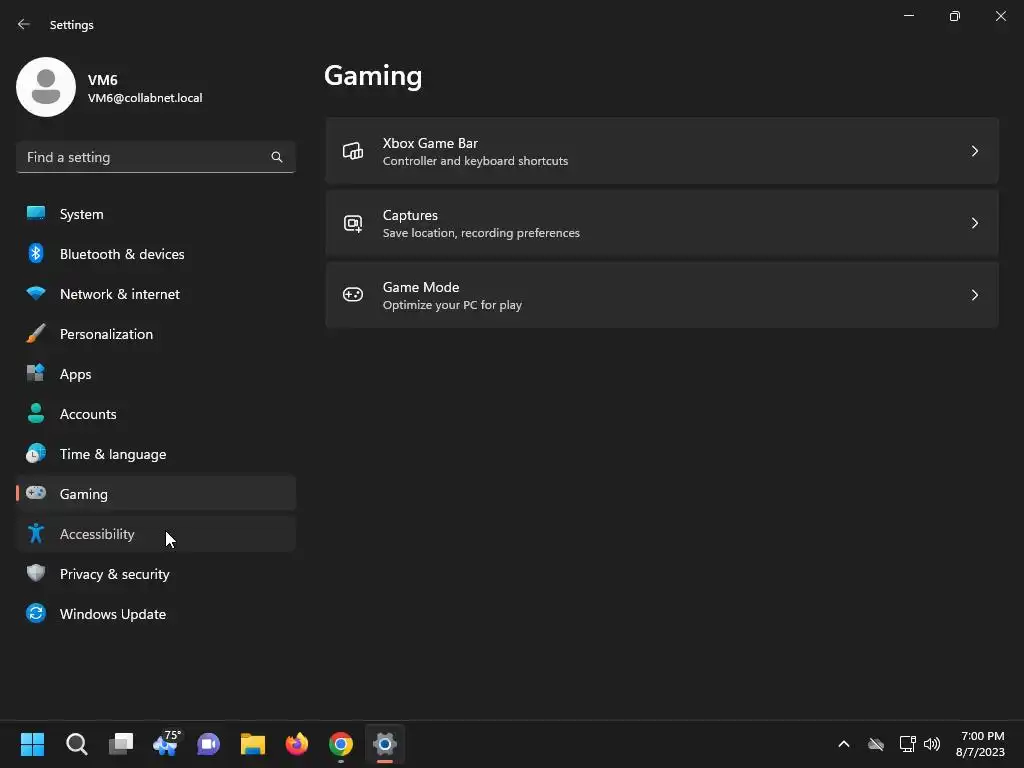Expand Game Mode chevron

pyautogui.click(x=974, y=295)
